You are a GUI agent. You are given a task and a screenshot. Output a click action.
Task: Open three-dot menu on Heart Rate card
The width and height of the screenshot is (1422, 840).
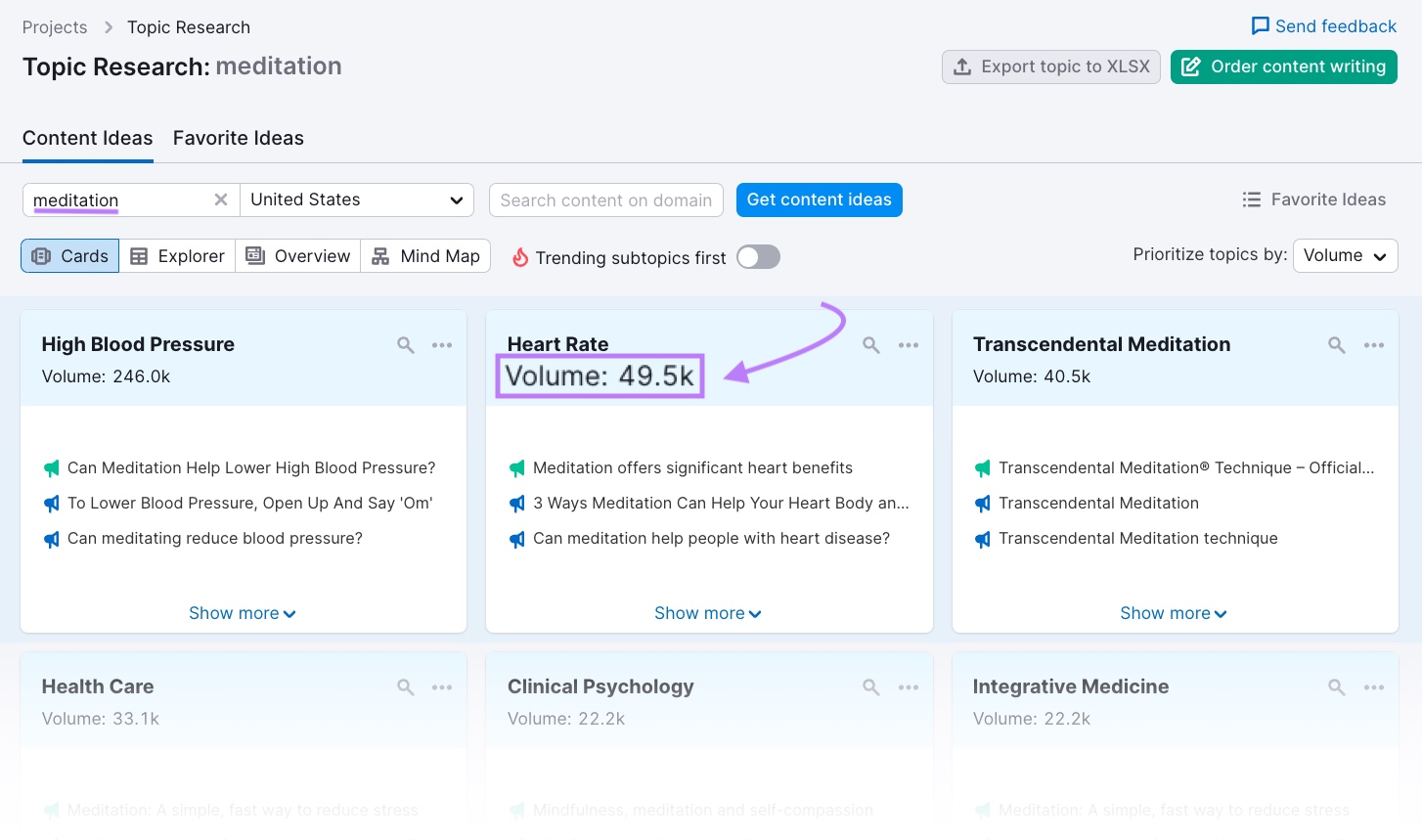coord(909,345)
